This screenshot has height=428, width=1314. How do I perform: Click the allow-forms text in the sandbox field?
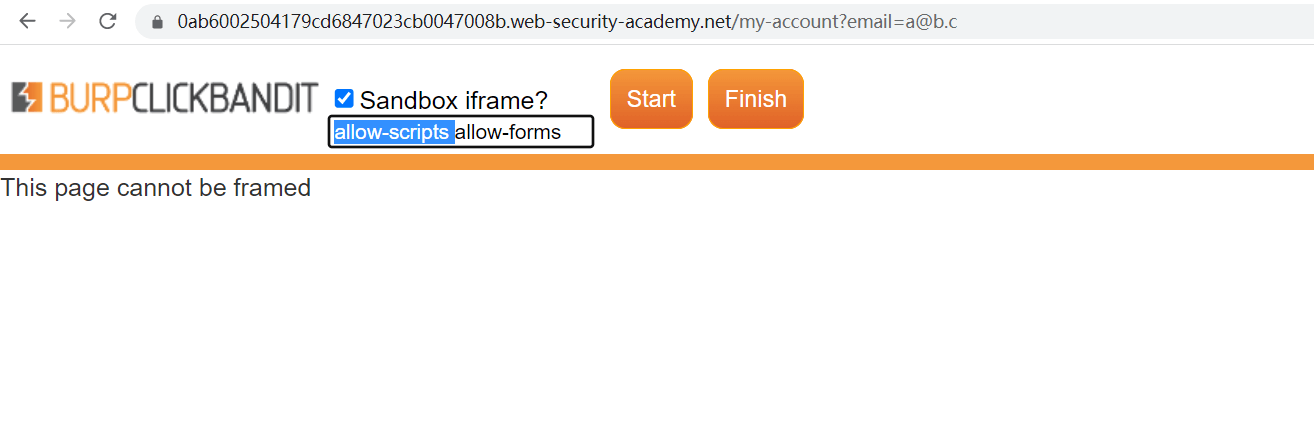508,132
